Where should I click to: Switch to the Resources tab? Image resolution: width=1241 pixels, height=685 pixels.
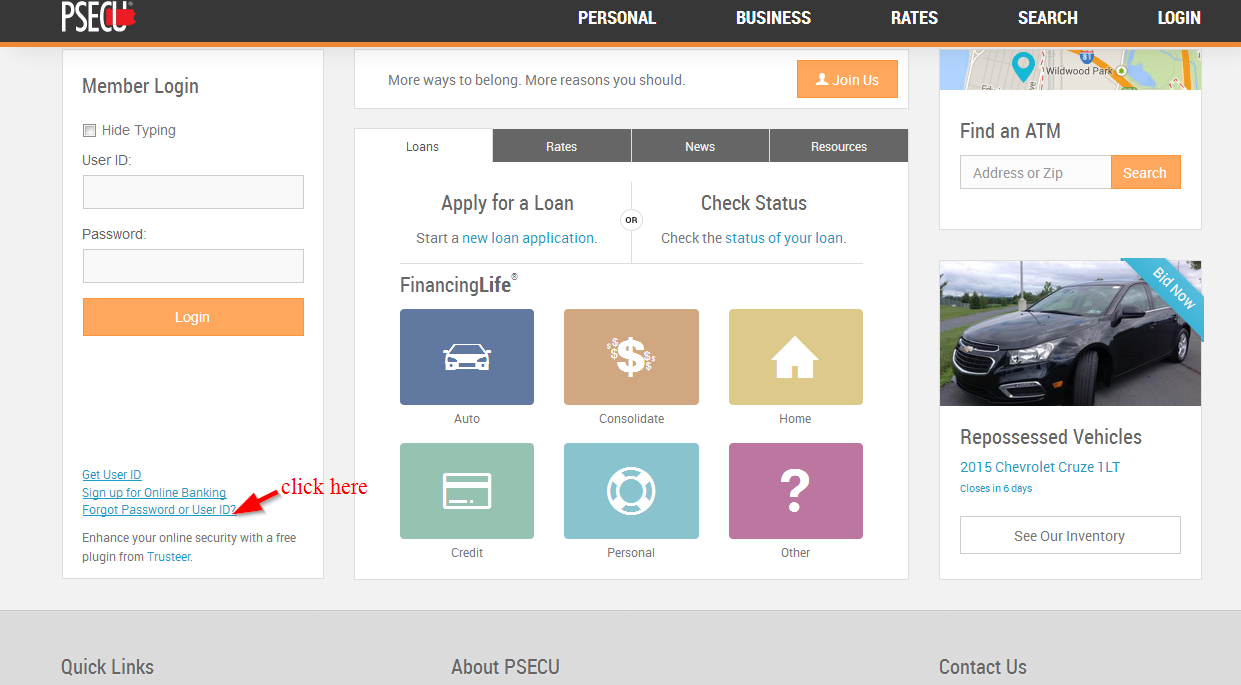pos(839,146)
